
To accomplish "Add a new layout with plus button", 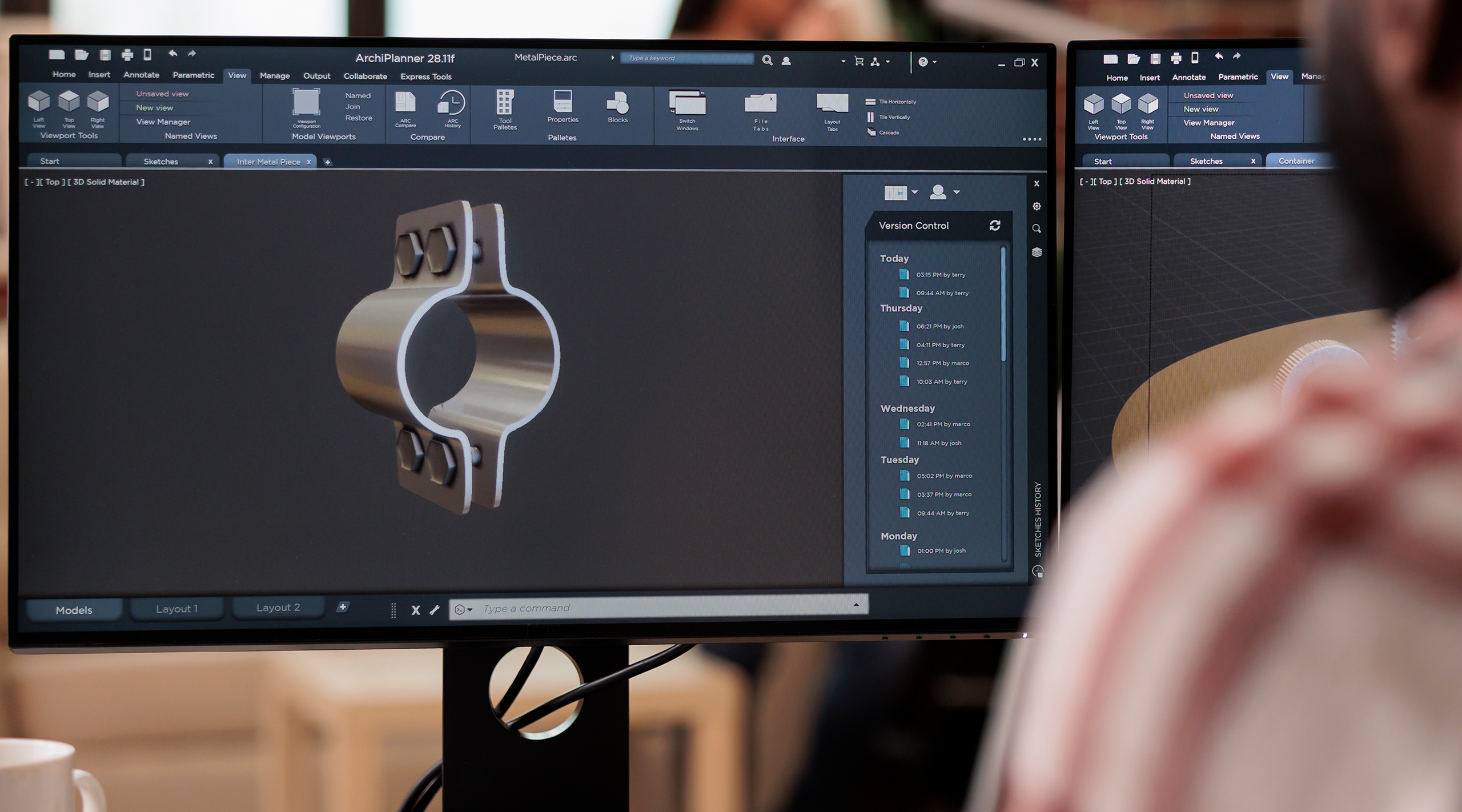I will pos(343,606).
